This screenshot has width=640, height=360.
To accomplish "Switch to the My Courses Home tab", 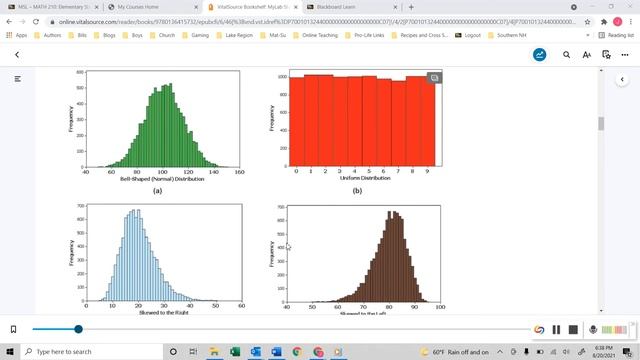I will [152, 7].
